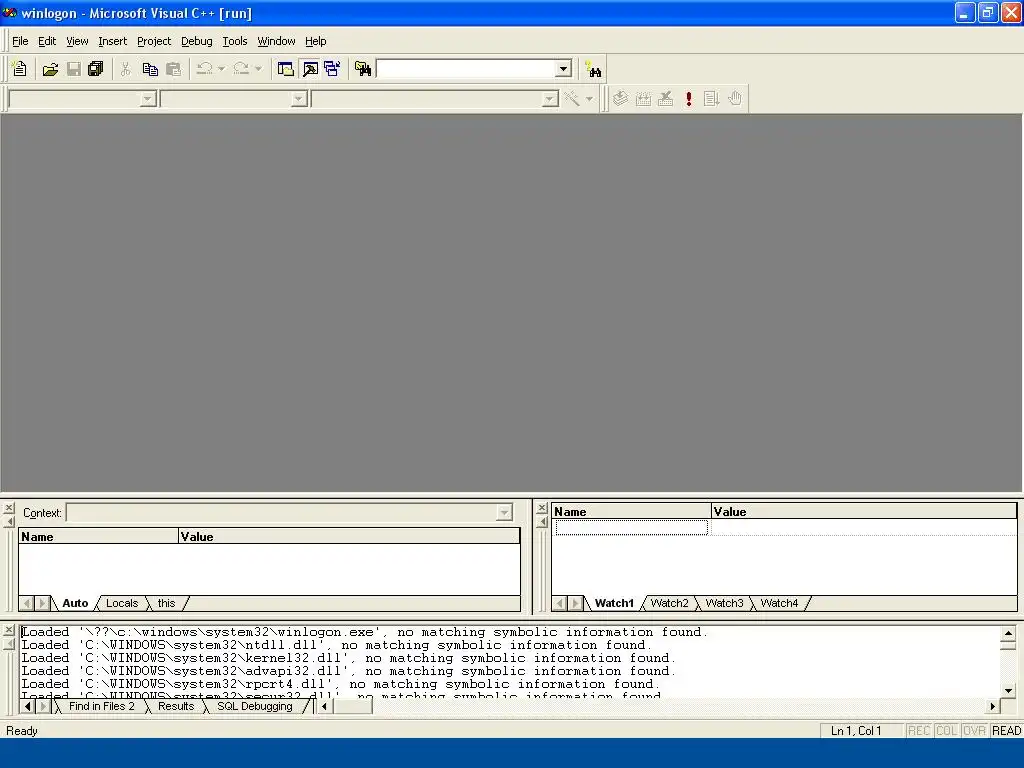Open the Debug menu
The width and height of the screenshot is (1024, 768).
point(197,41)
